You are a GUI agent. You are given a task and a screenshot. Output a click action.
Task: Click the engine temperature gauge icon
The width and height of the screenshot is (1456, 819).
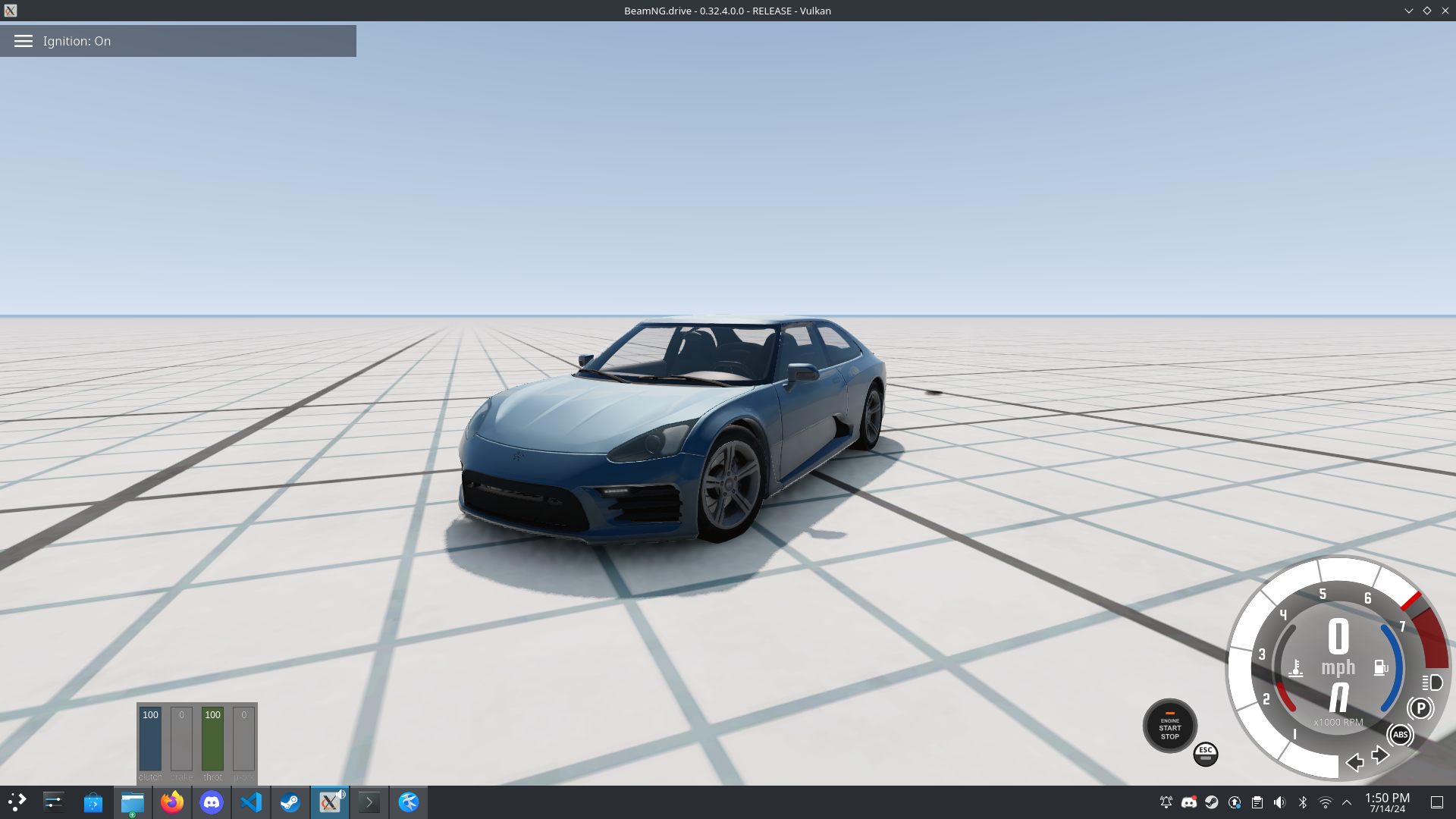pyautogui.click(x=1296, y=668)
